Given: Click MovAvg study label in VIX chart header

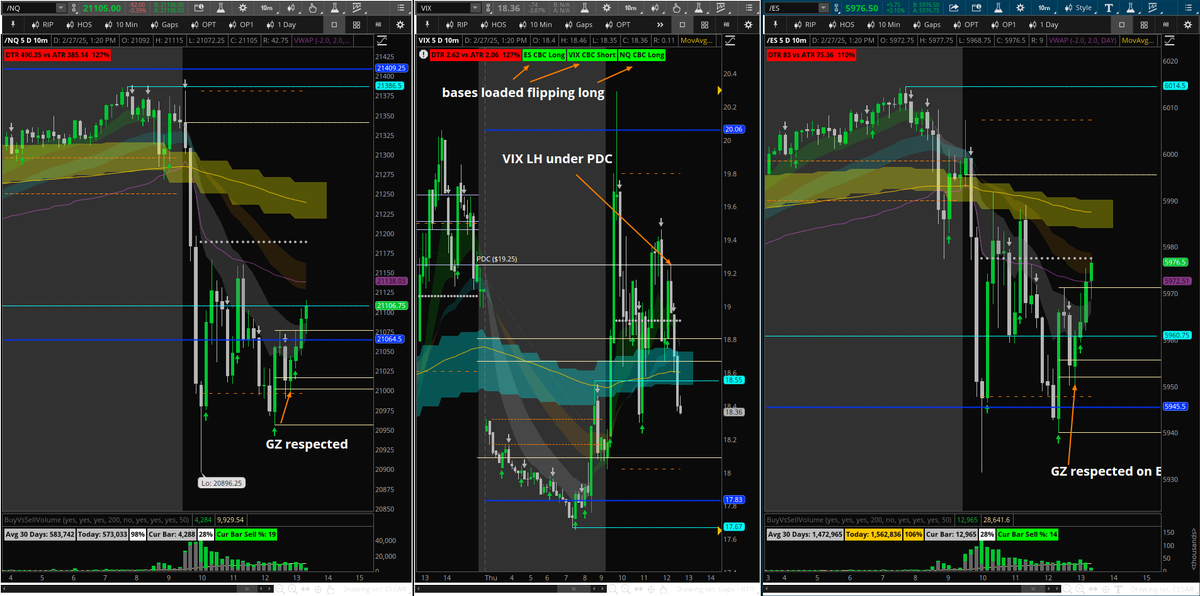Looking at the screenshot, I should tap(697, 41).
